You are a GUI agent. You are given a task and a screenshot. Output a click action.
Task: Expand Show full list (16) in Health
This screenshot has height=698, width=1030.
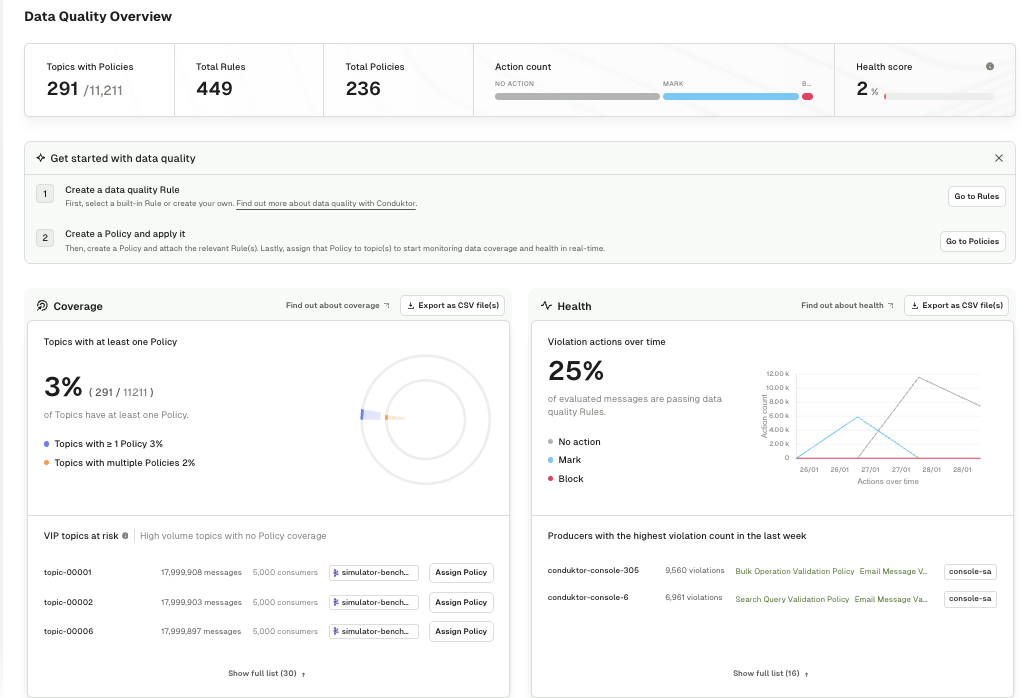[768, 673]
